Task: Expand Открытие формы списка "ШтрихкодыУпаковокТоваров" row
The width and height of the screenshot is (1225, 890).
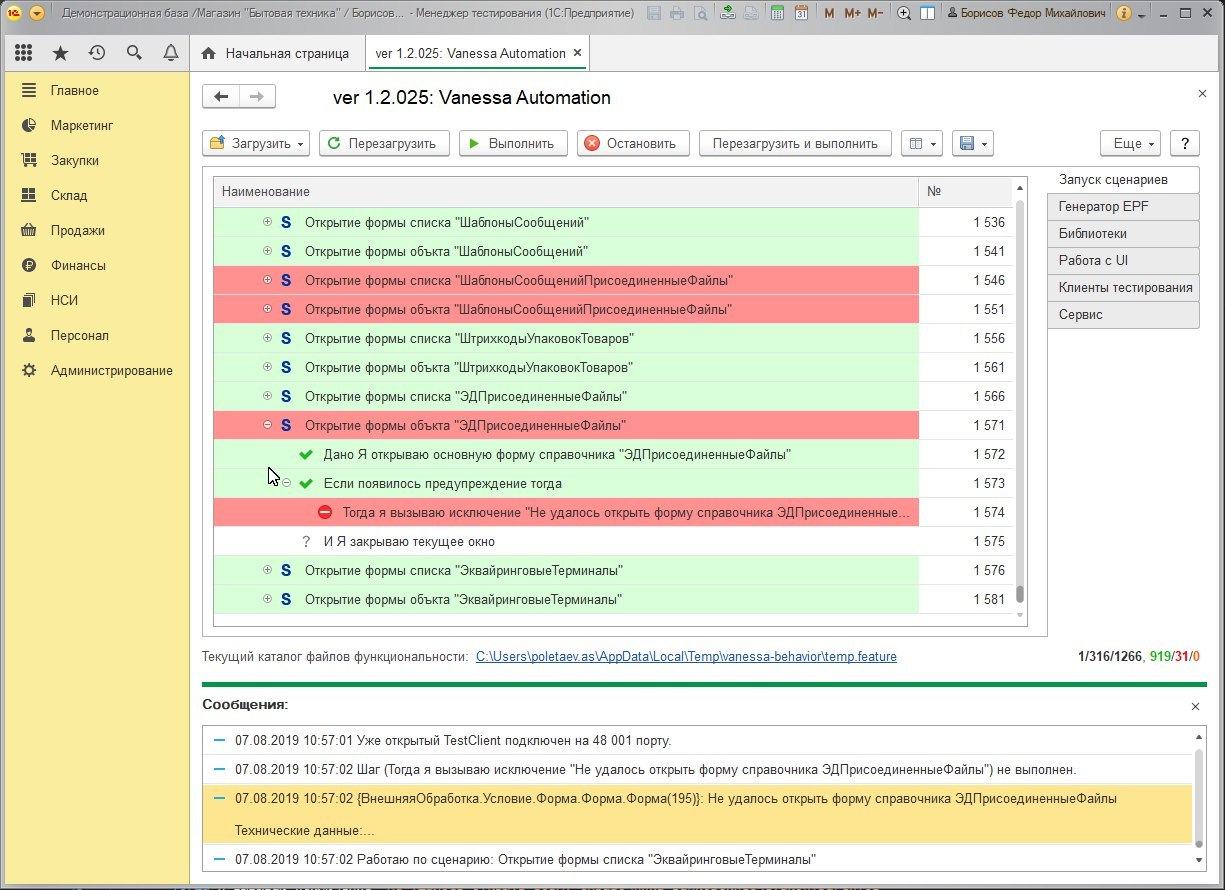Action: click(267, 338)
